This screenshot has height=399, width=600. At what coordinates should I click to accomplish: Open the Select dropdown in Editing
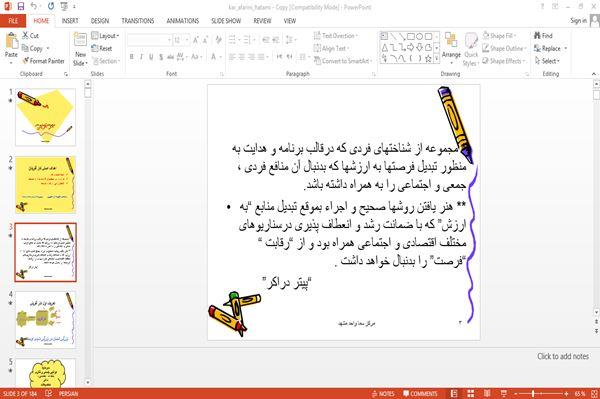pyautogui.click(x=547, y=61)
